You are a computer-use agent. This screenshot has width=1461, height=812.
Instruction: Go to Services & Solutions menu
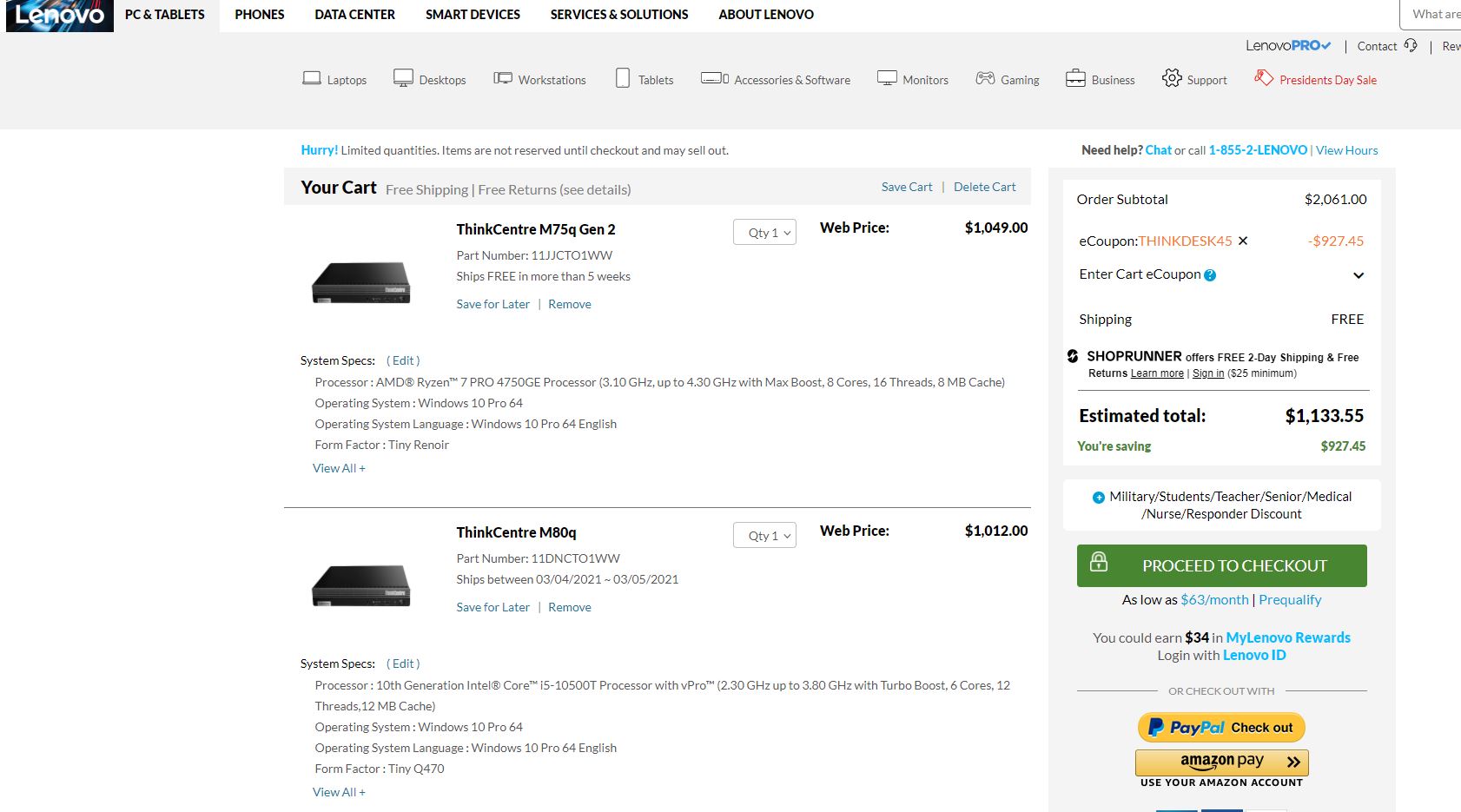619,15
